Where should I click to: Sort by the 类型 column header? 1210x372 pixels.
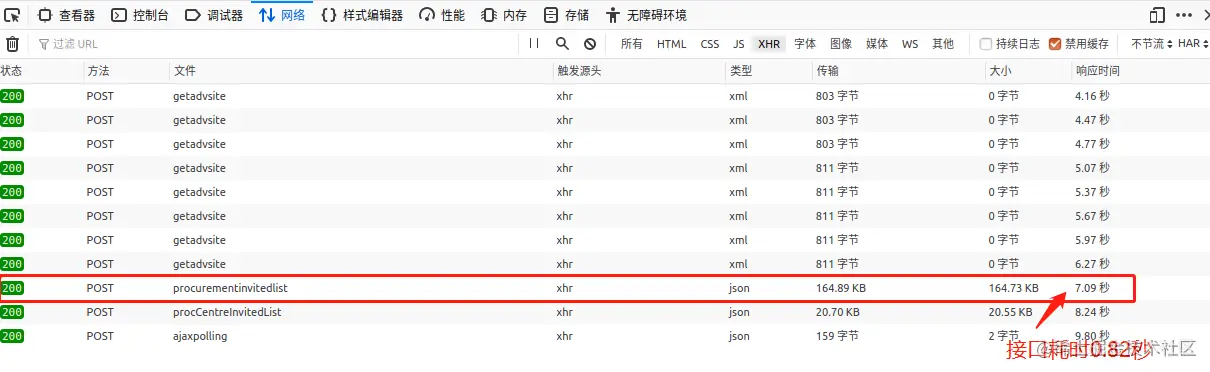769,71
